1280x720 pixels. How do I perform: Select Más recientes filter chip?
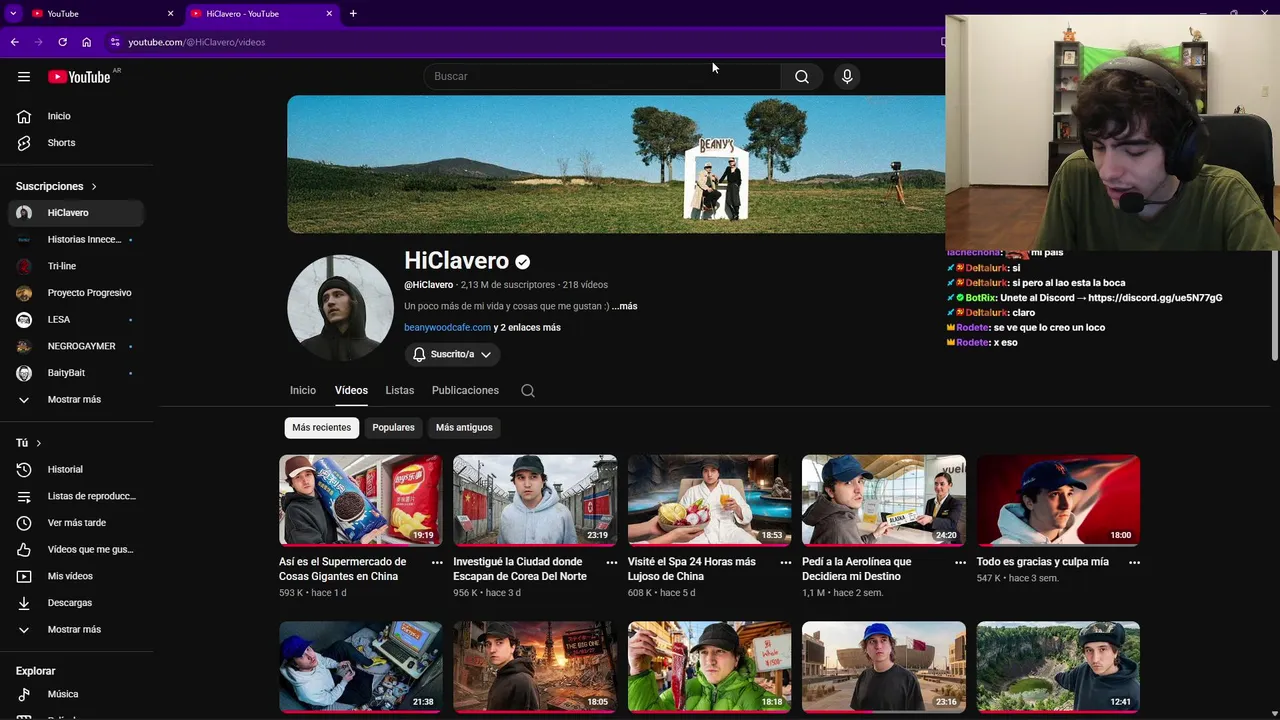(x=322, y=427)
